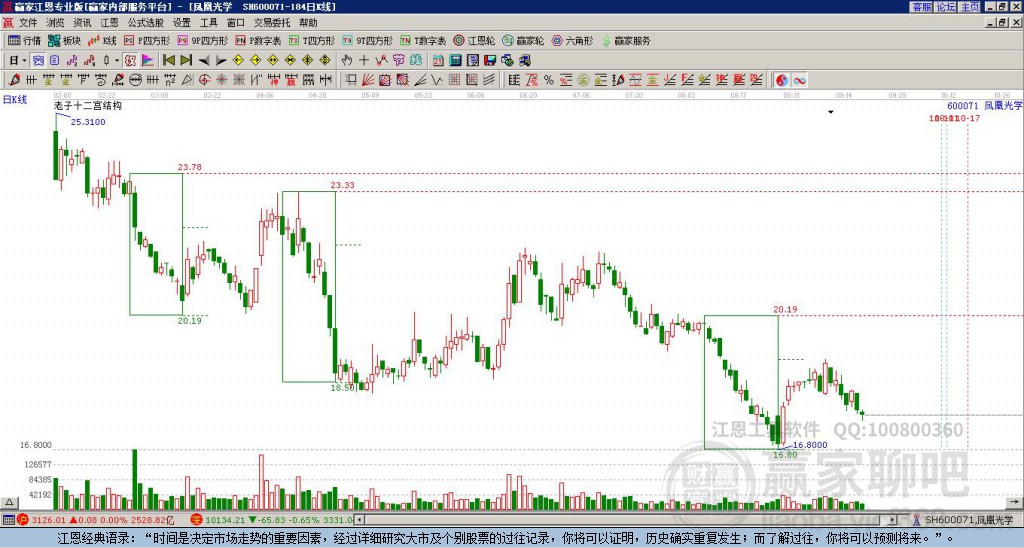Open the 江恩轮 tool

[x=474, y=40]
